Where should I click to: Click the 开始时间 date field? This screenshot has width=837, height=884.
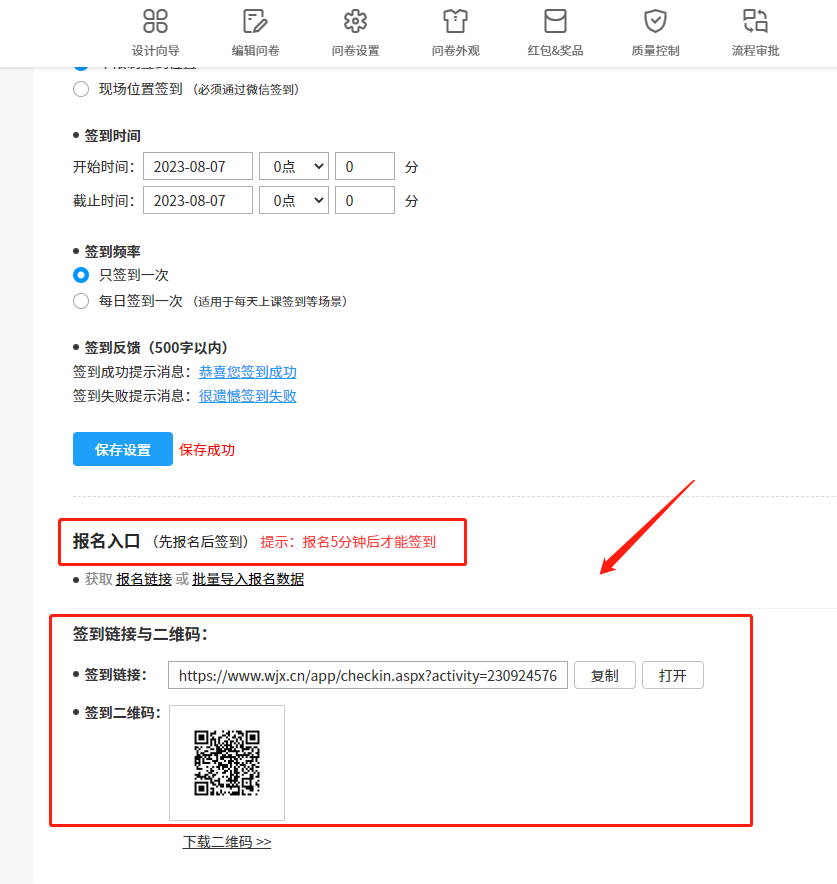[198, 166]
